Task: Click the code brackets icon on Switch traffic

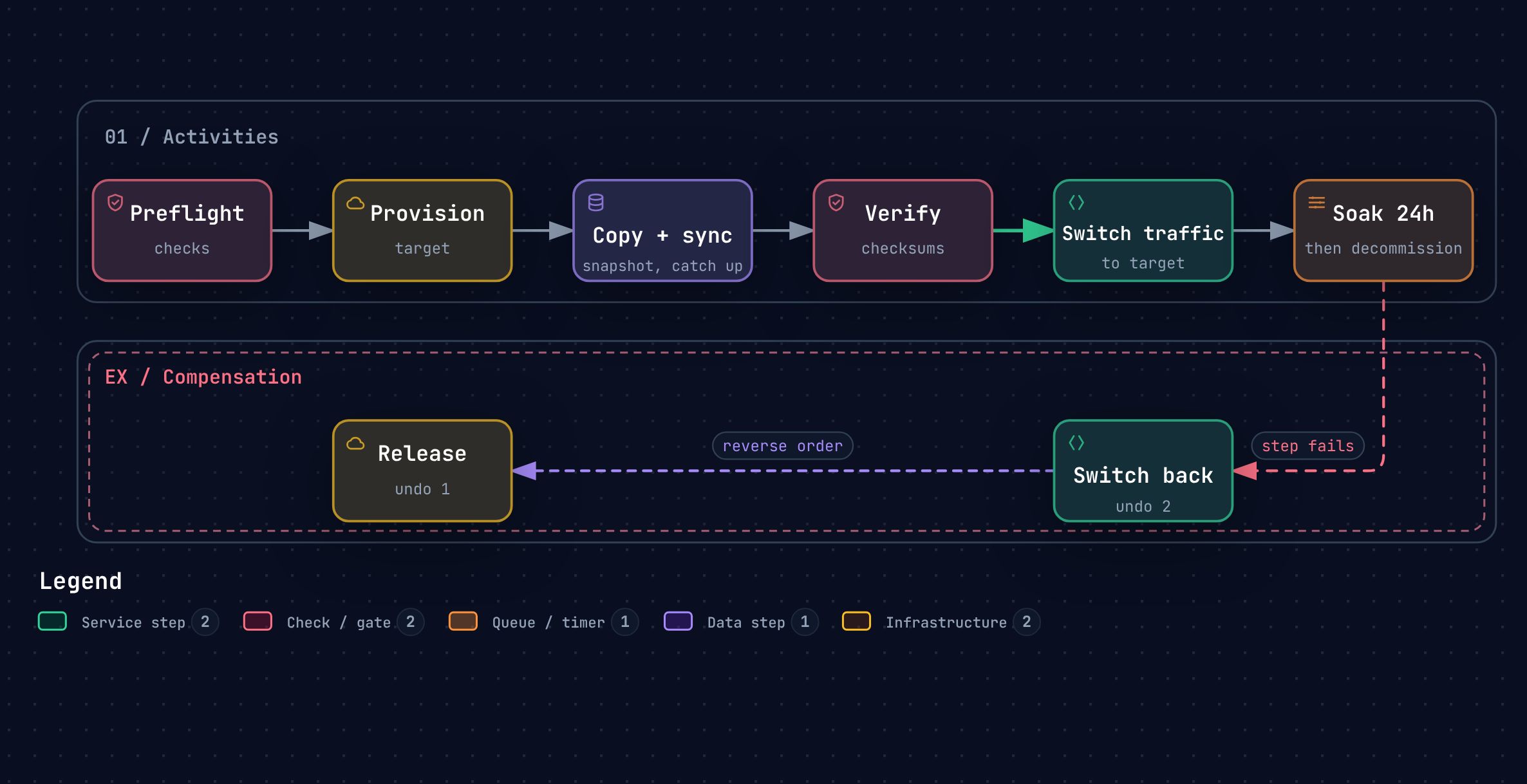Action: pos(1076,203)
